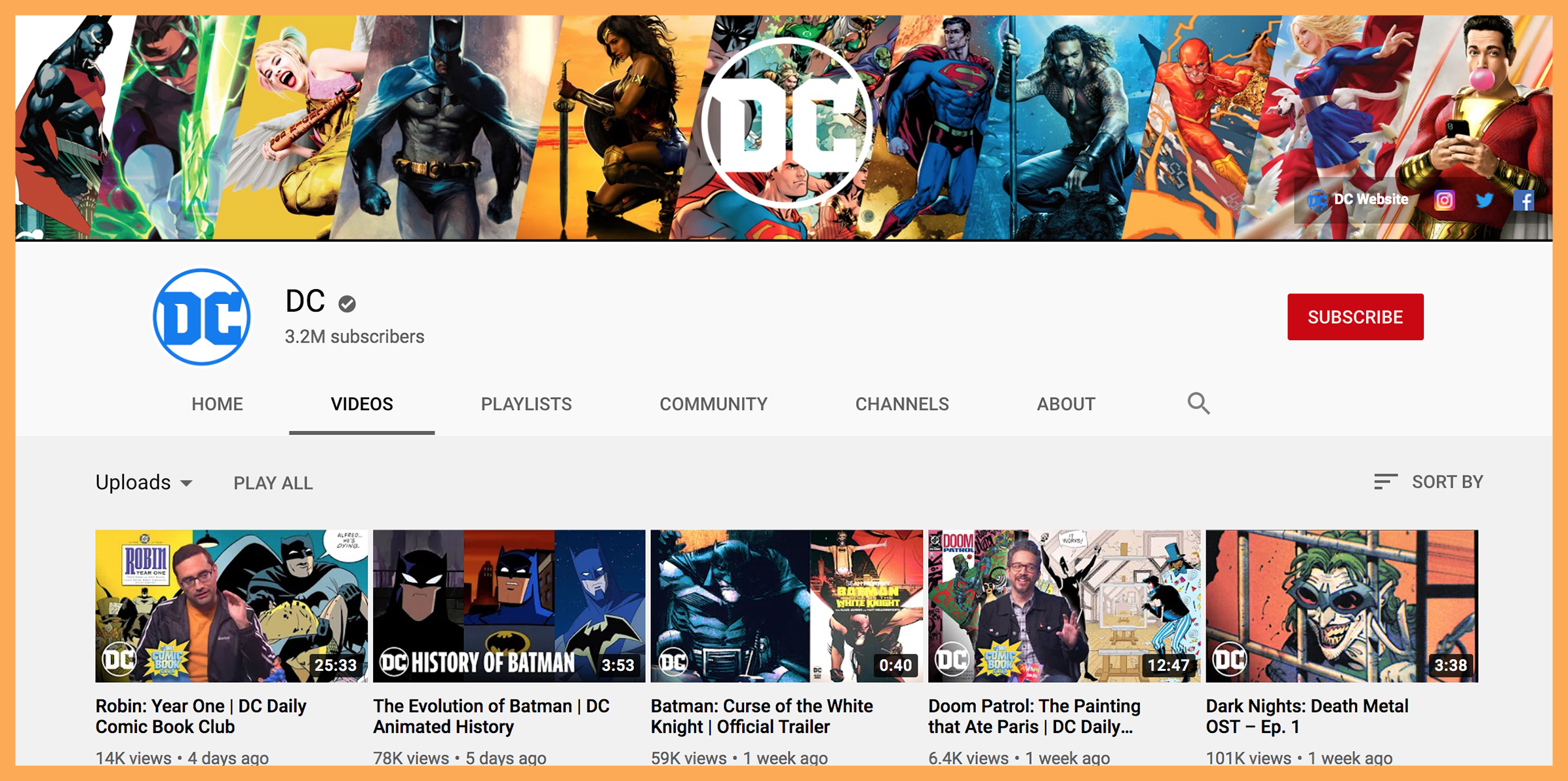Image resolution: width=1568 pixels, height=781 pixels.
Task: Open DC Facebook link in banner
Action: pyautogui.click(x=1523, y=200)
